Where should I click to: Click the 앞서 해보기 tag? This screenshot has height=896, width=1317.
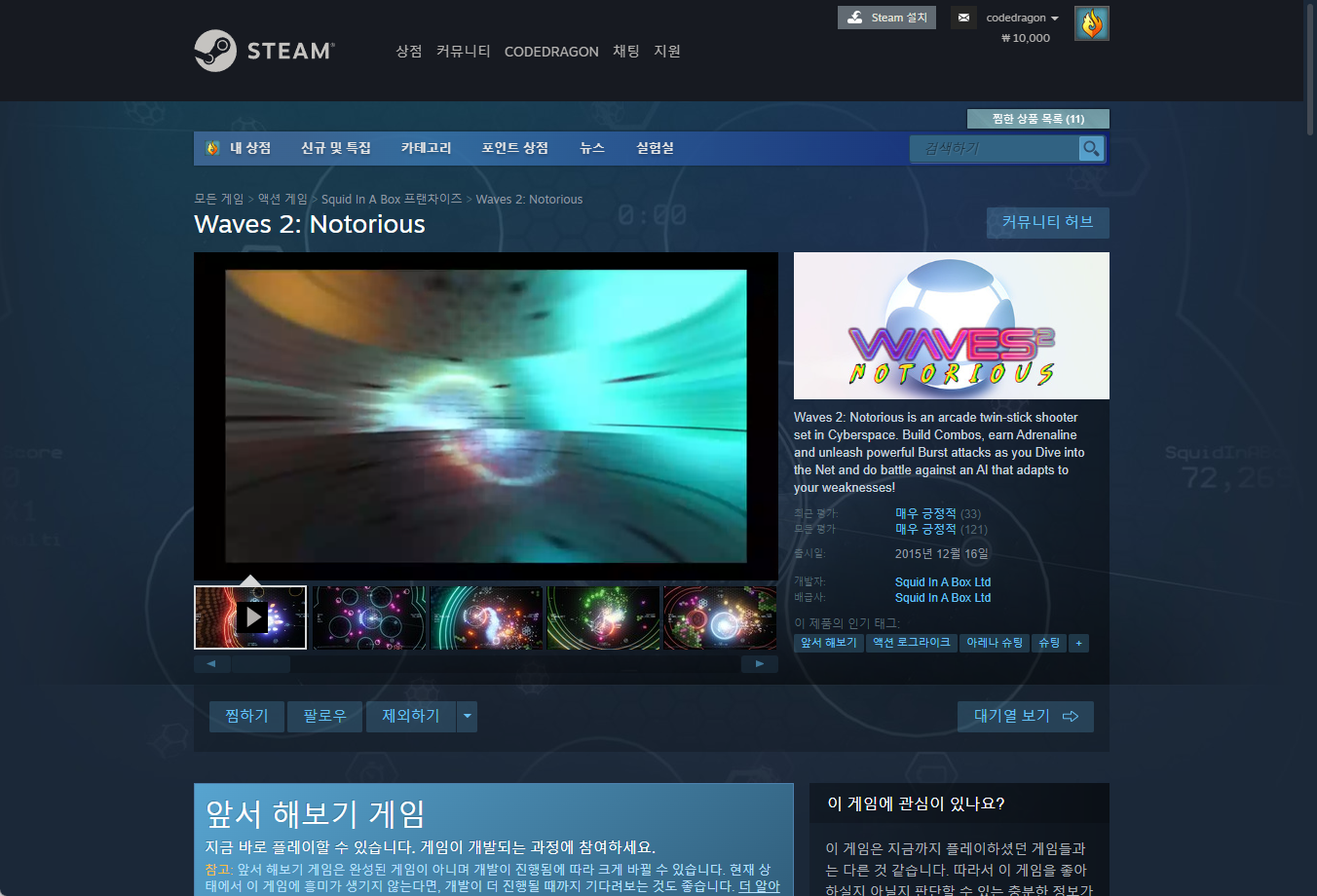829,643
